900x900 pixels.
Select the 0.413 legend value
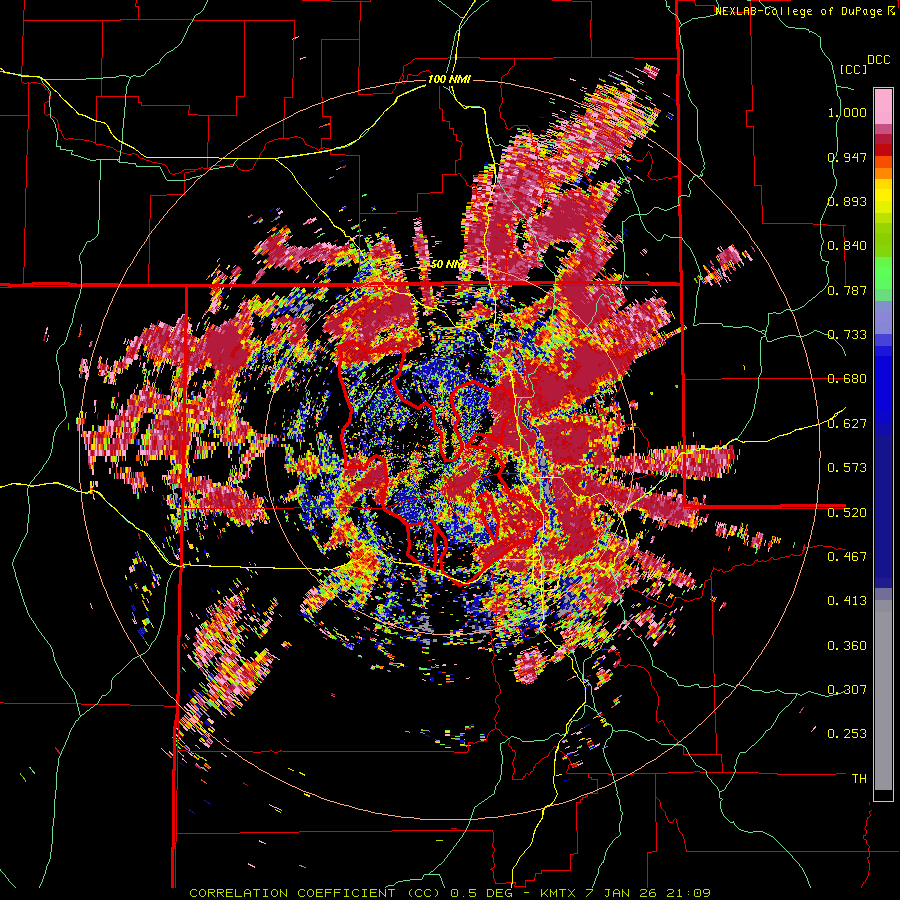point(847,601)
